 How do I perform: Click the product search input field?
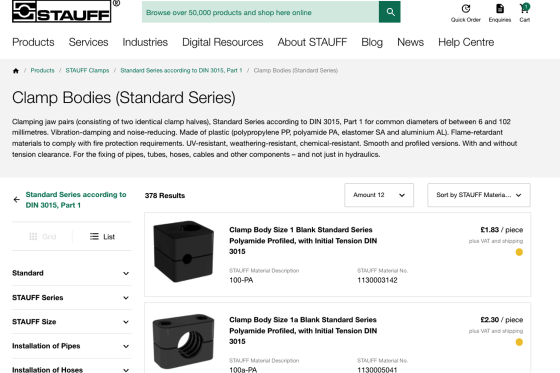[260, 12]
